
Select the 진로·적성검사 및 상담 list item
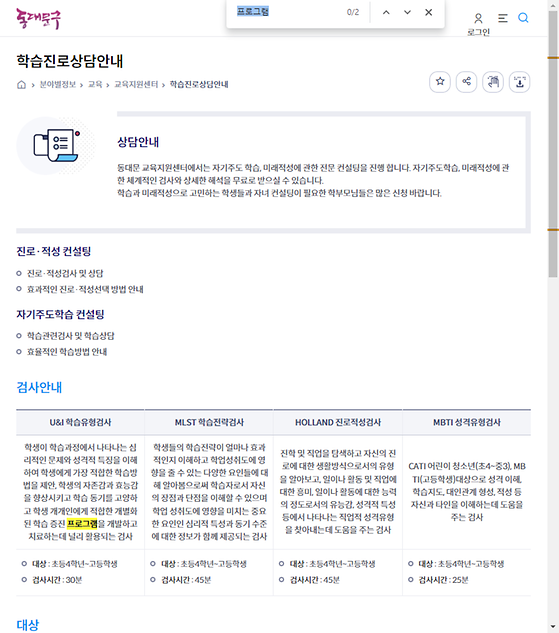65,274
